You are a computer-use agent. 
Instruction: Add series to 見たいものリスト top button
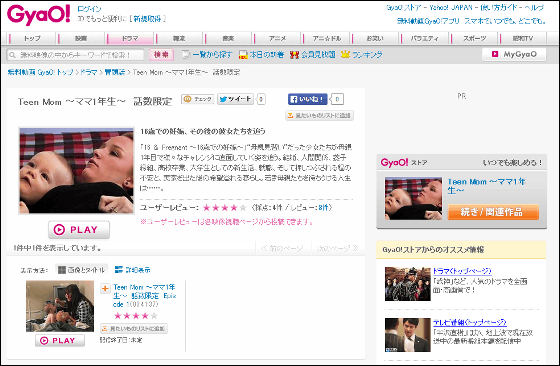tap(319, 115)
